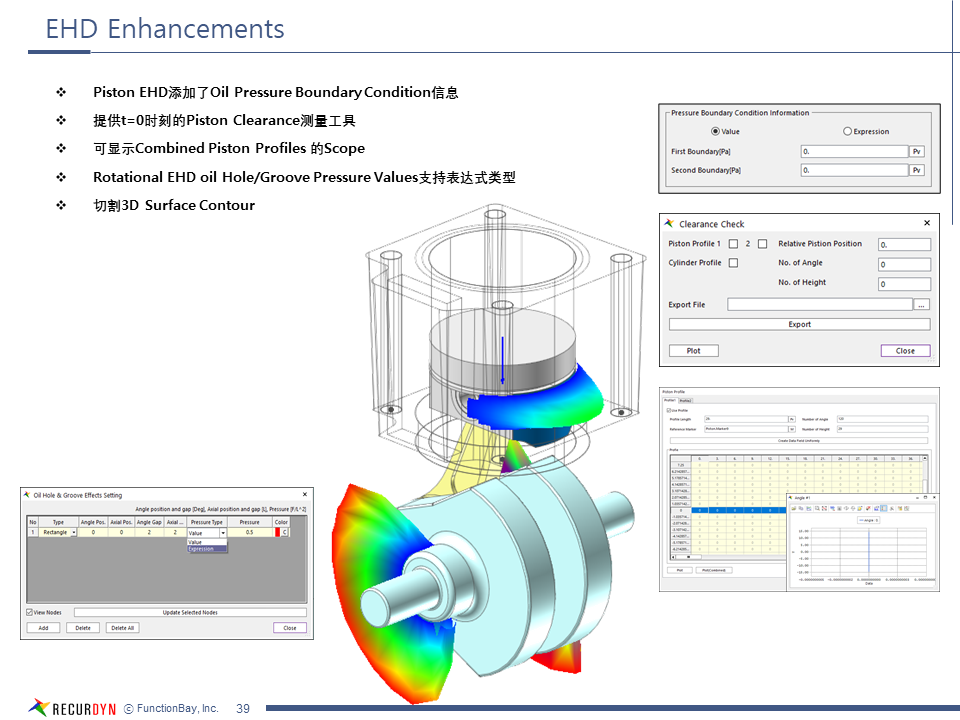Click the Export button in Clearance Check
This screenshot has width=960, height=720.
[x=799, y=324]
